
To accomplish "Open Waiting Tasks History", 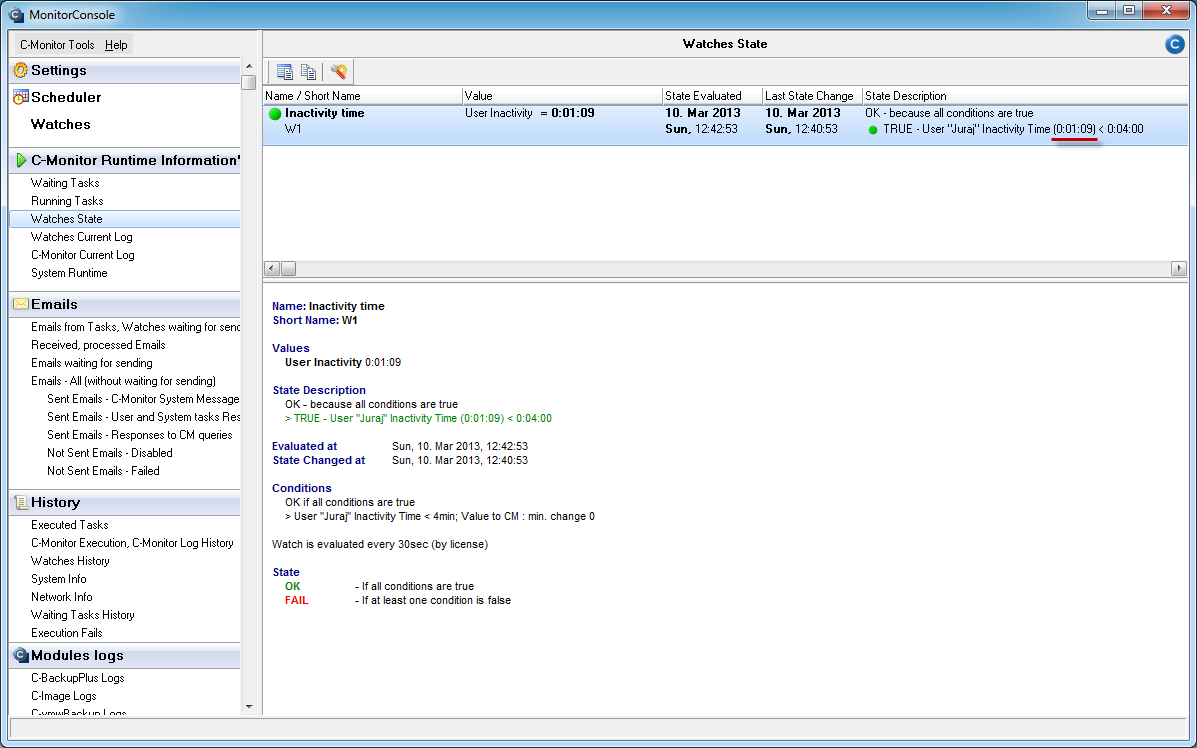I will pos(82,614).
